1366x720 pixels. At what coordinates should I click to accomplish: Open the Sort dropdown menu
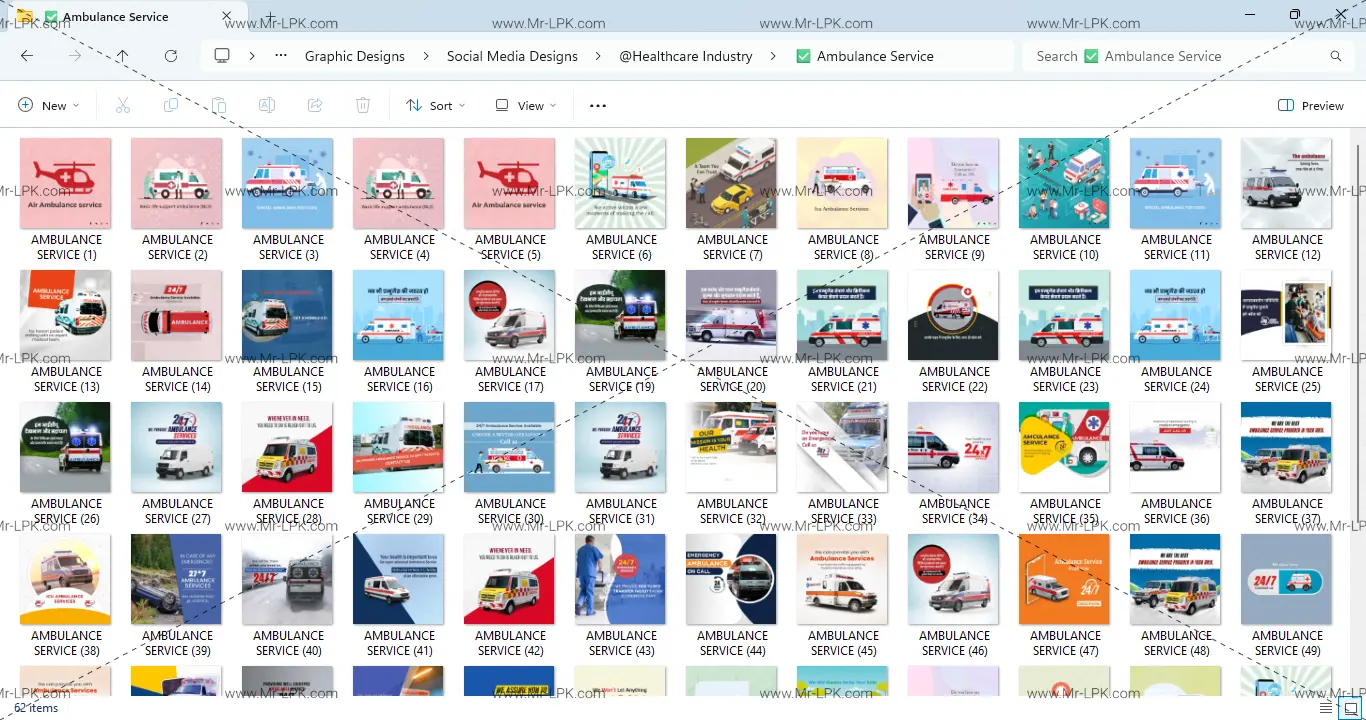coord(436,106)
